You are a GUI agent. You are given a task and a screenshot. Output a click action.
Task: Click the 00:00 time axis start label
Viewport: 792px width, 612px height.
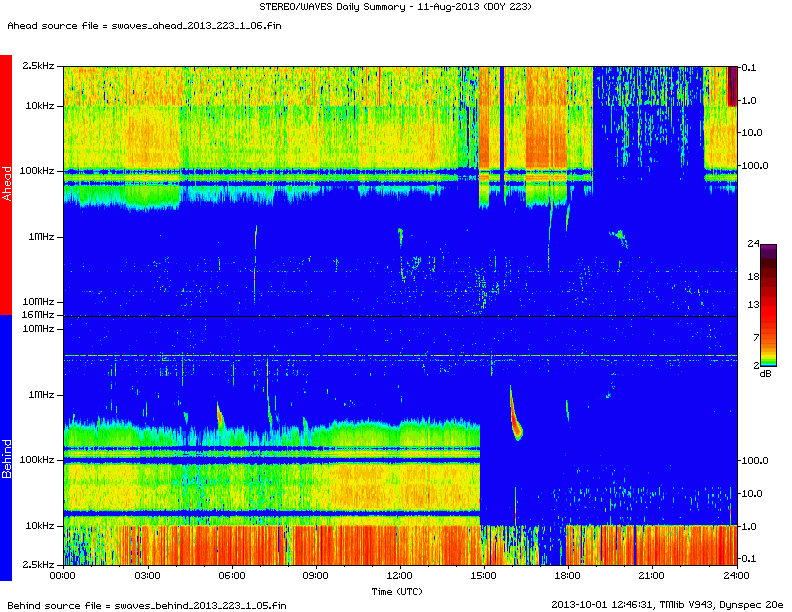coord(63,576)
